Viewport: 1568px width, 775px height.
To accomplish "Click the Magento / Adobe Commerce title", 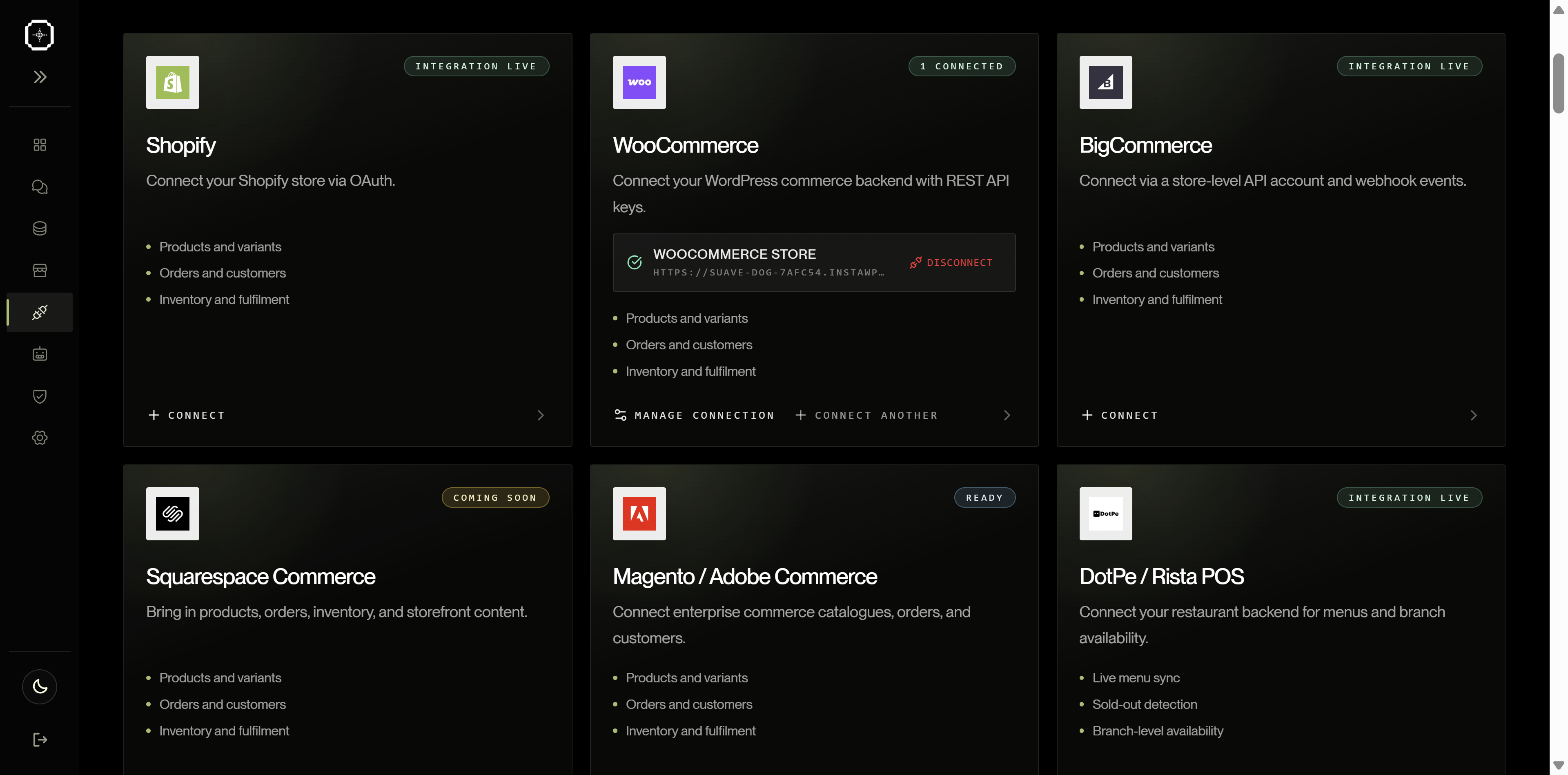I will (745, 577).
